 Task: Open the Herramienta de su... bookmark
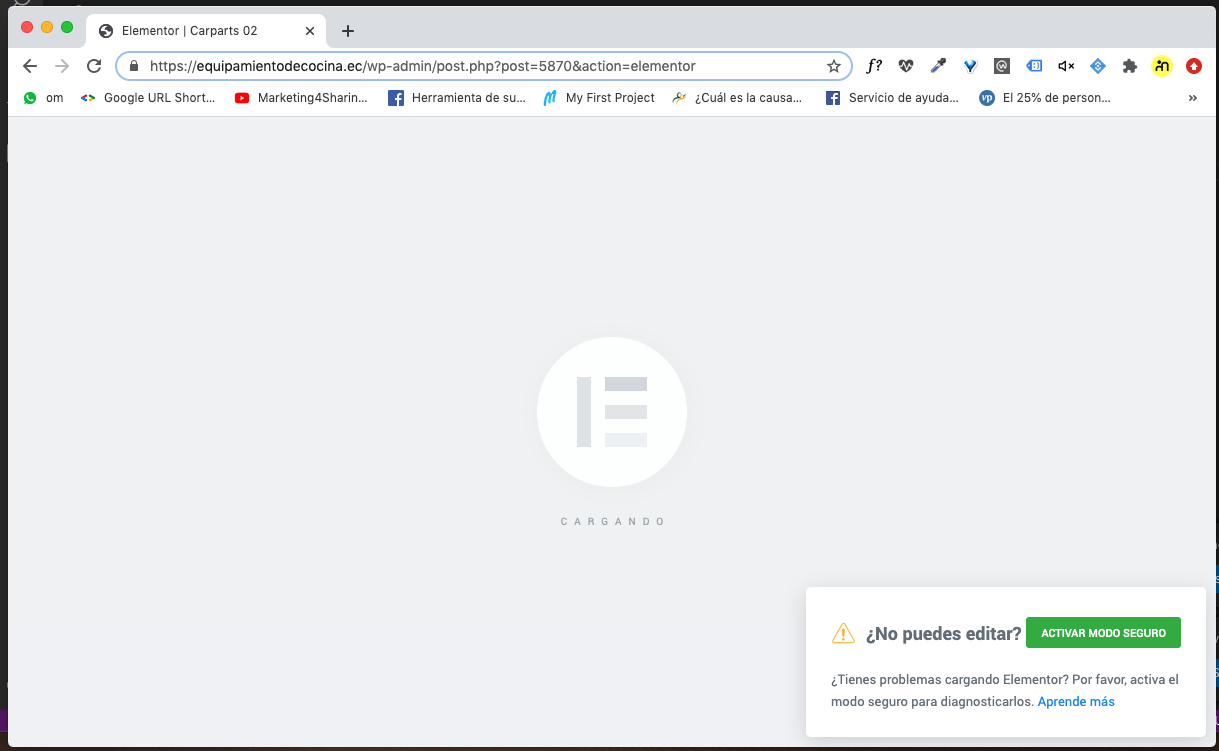click(457, 98)
